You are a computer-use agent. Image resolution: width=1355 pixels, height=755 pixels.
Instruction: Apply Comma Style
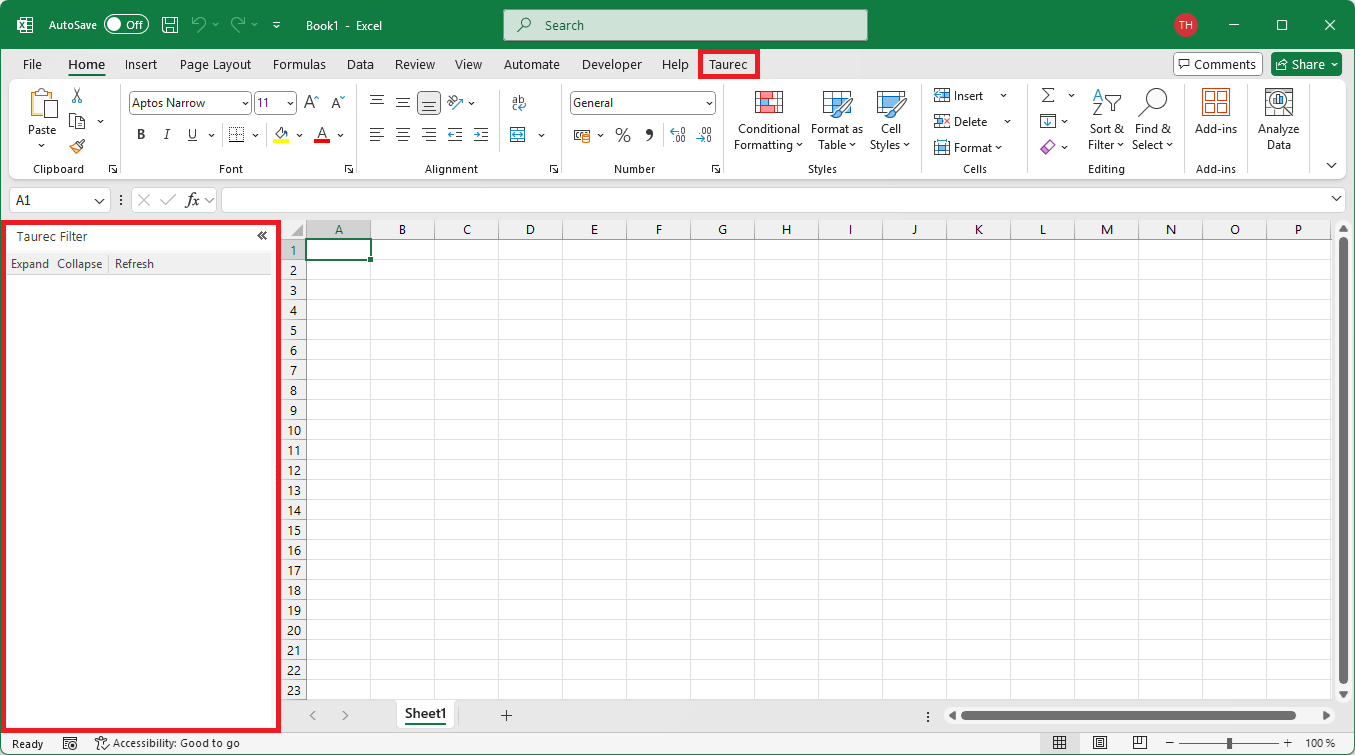click(x=649, y=135)
